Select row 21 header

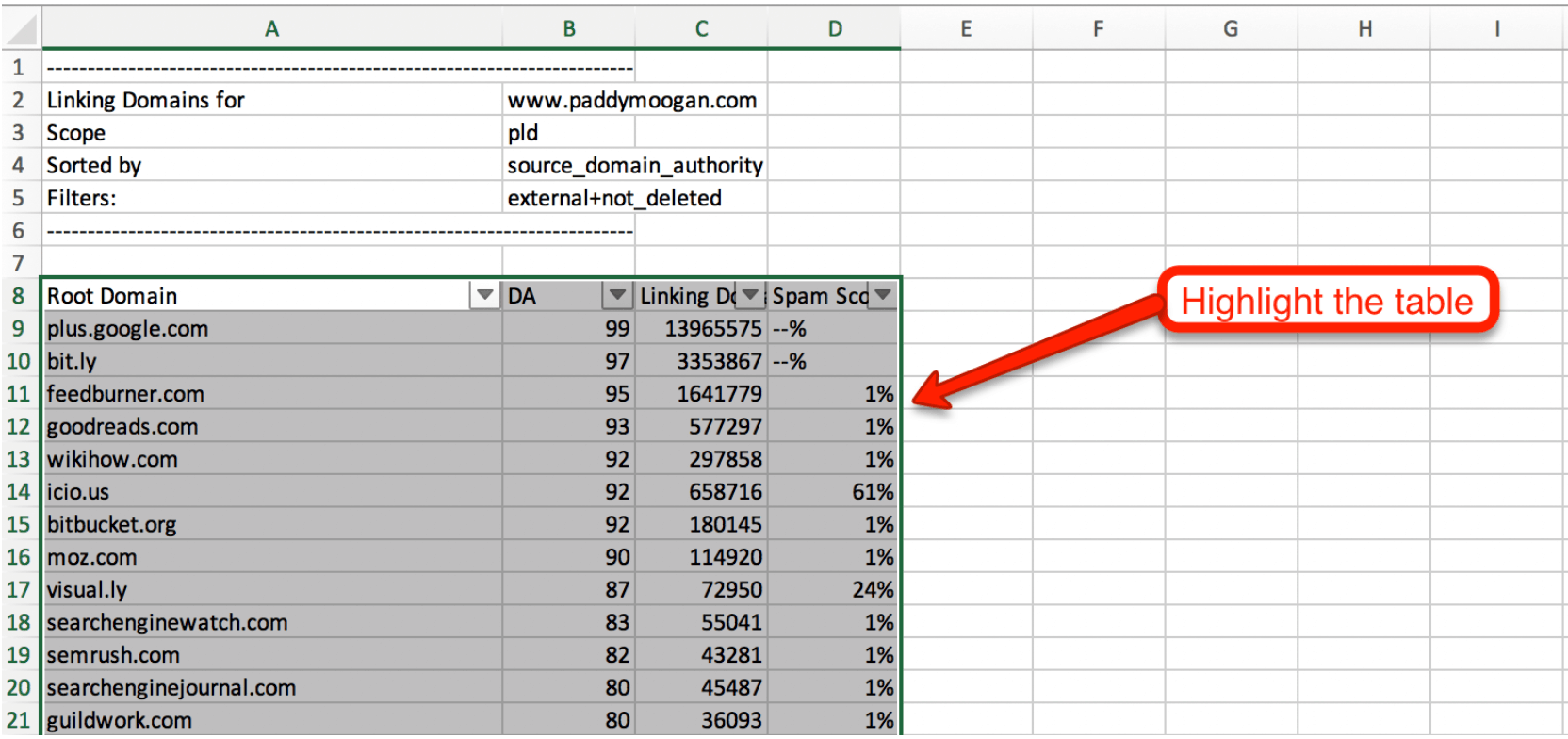(19, 720)
